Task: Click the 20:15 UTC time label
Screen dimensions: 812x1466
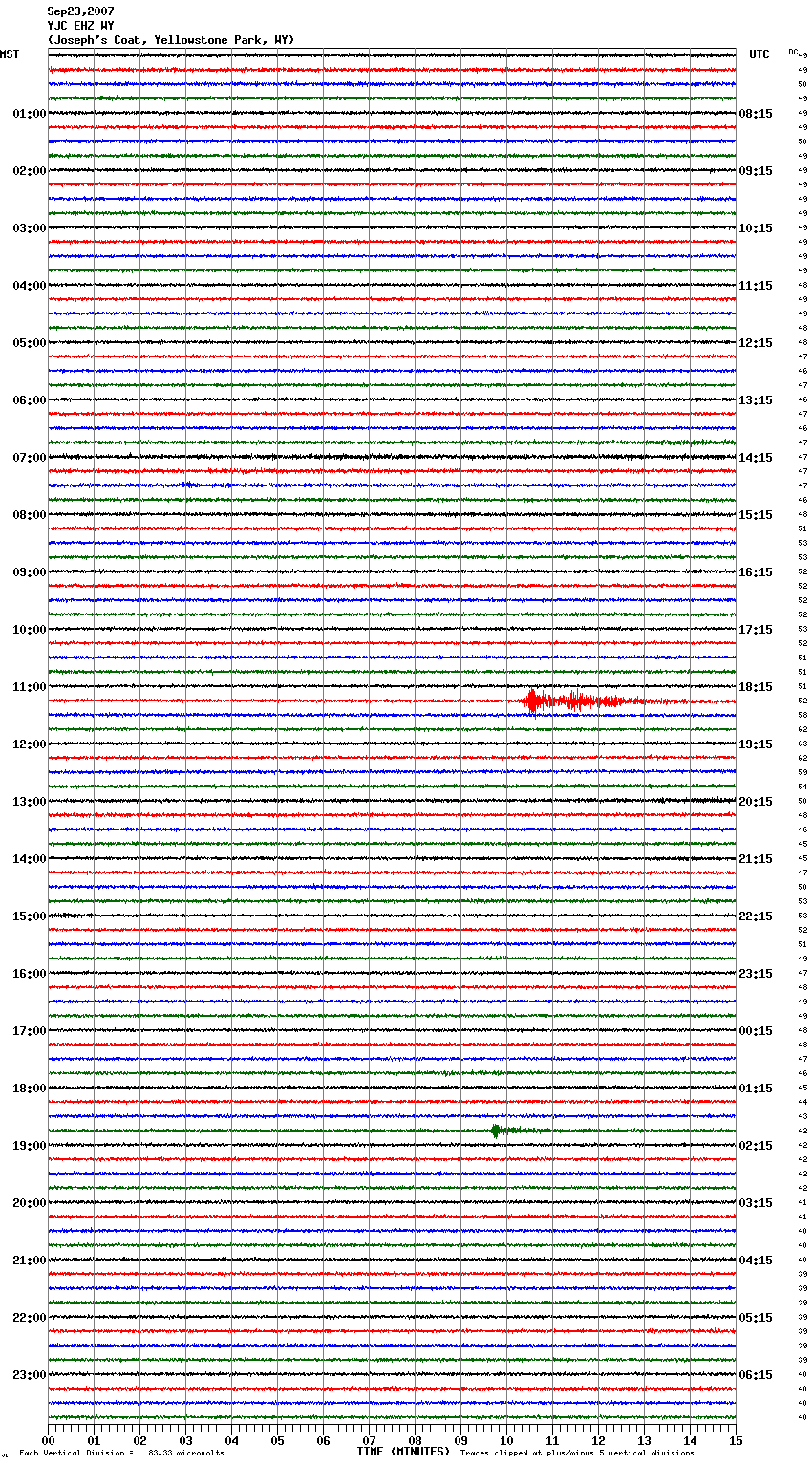Action: [756, 802]
